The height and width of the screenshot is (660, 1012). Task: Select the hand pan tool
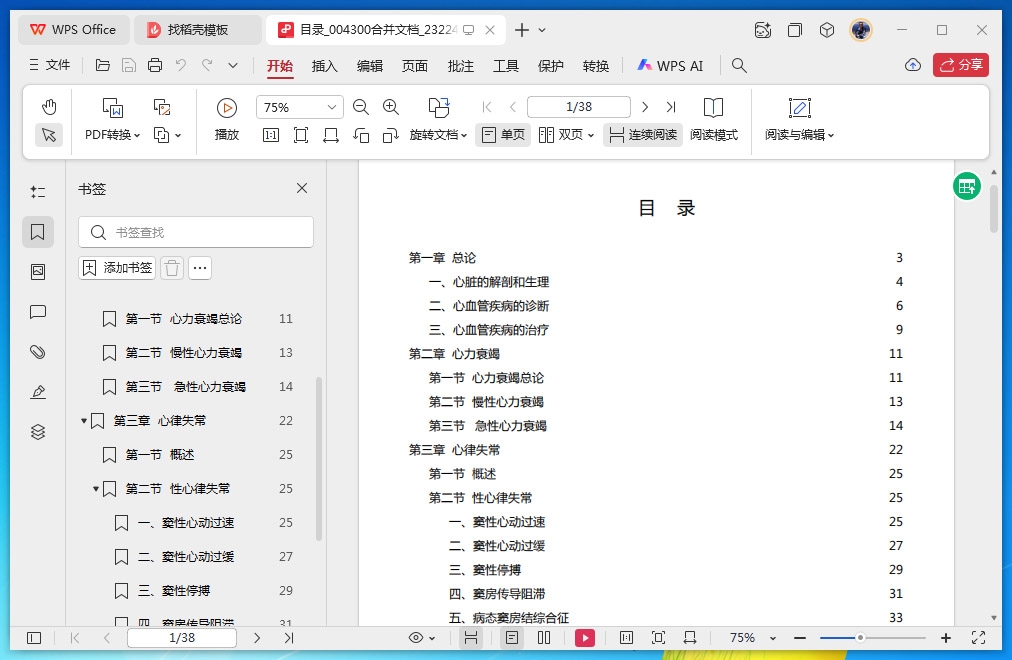click(x=49, y=107)
